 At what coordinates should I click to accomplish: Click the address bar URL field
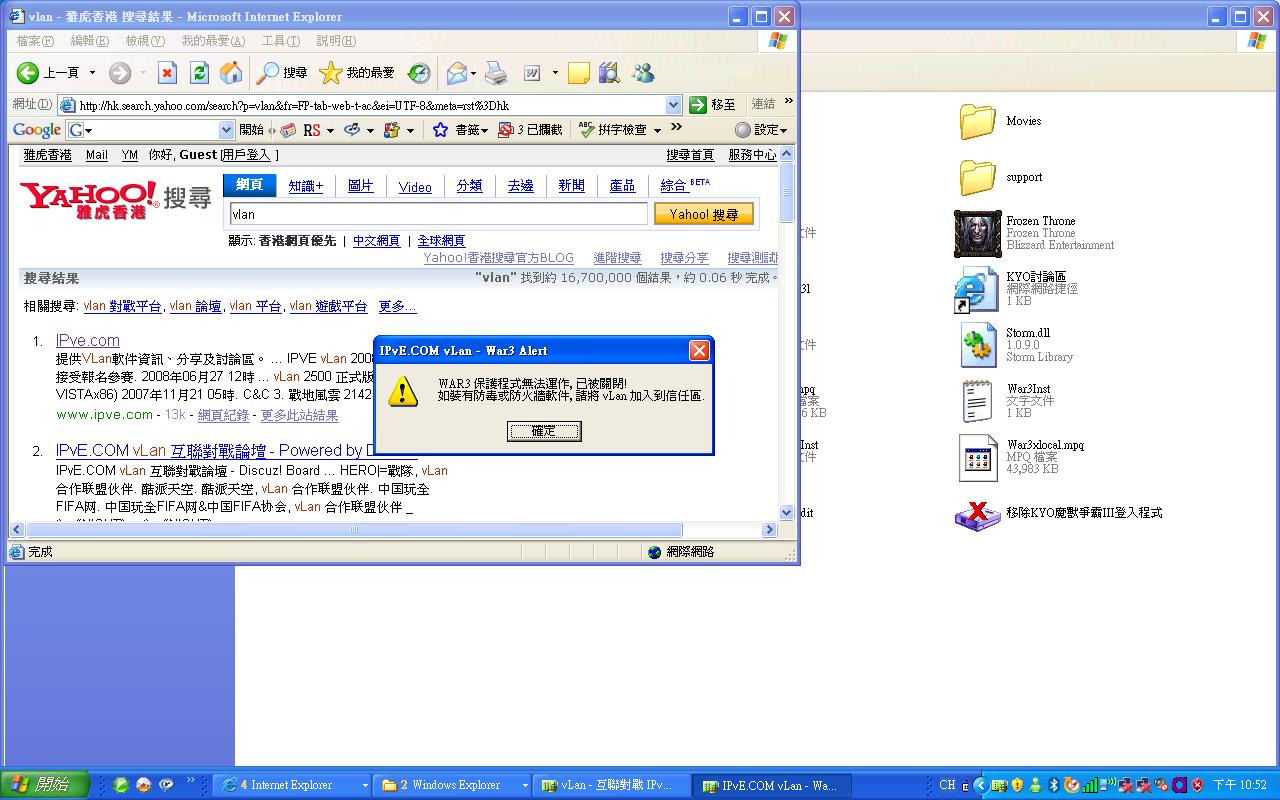[x=370, y=105]
